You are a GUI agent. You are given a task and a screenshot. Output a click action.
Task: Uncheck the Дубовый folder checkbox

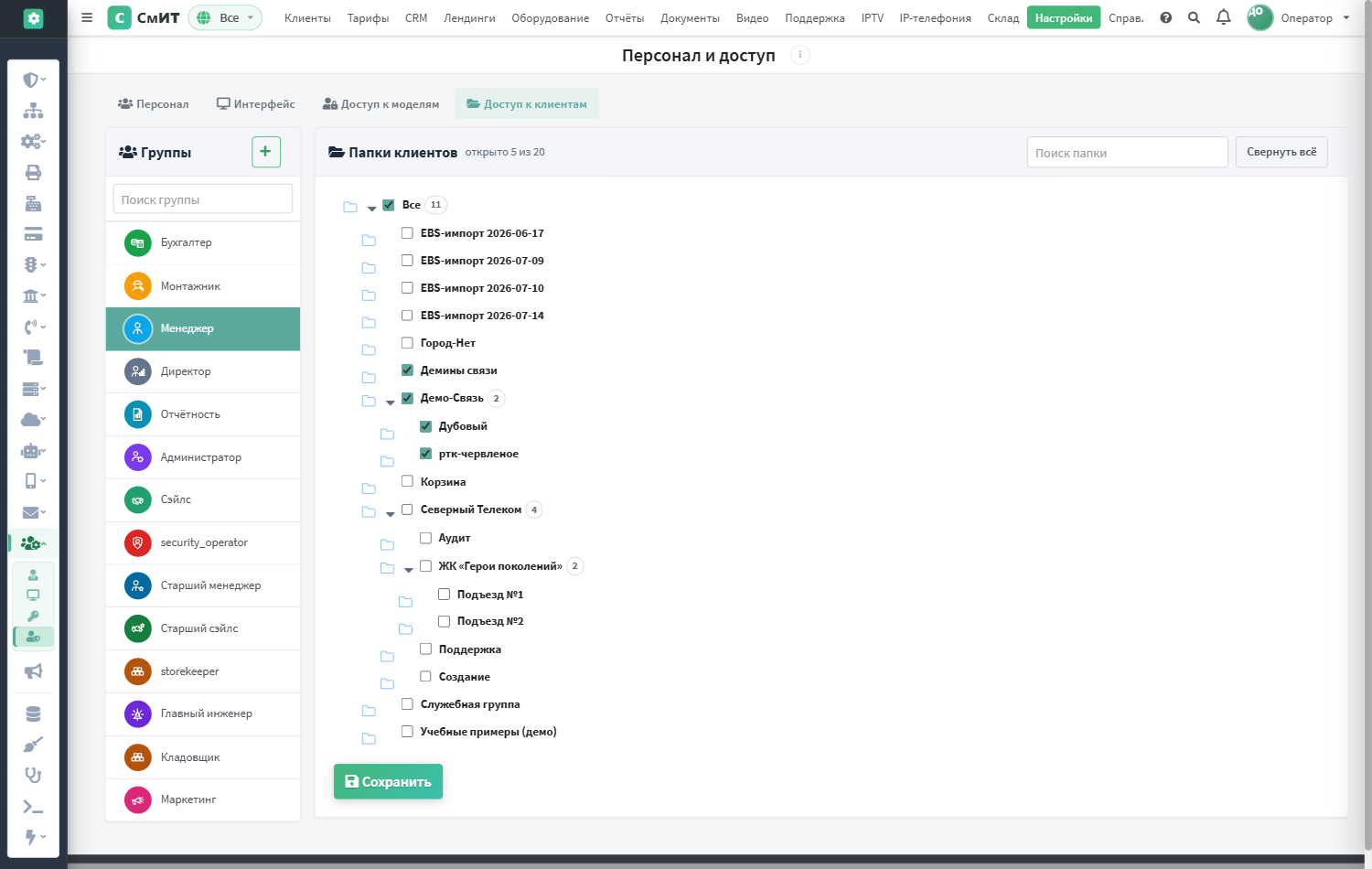[425, 426]
